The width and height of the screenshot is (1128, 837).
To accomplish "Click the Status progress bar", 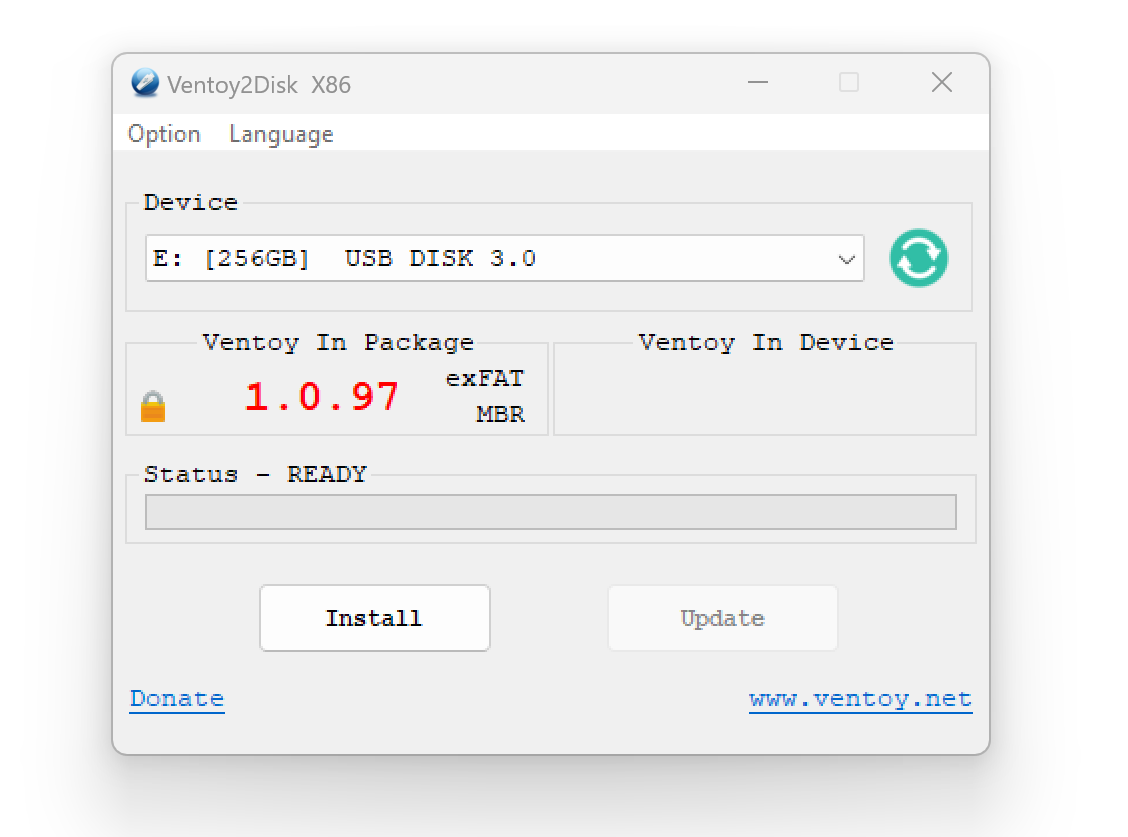I will tap(551, 511).
